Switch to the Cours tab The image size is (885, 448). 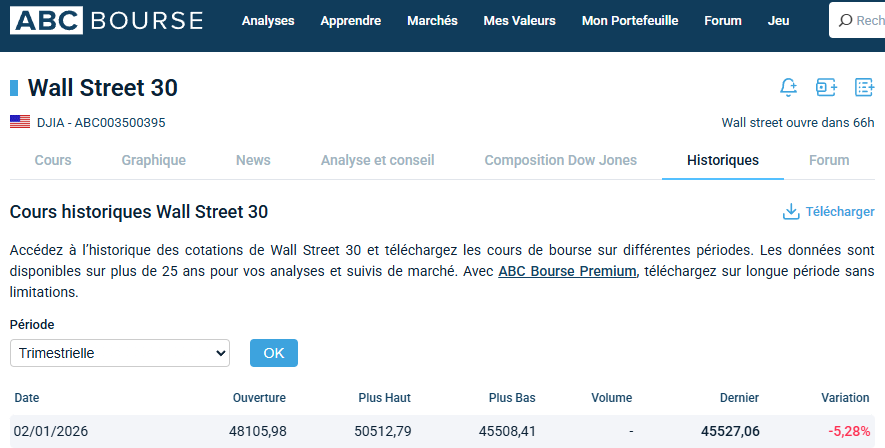click(53, 160)
